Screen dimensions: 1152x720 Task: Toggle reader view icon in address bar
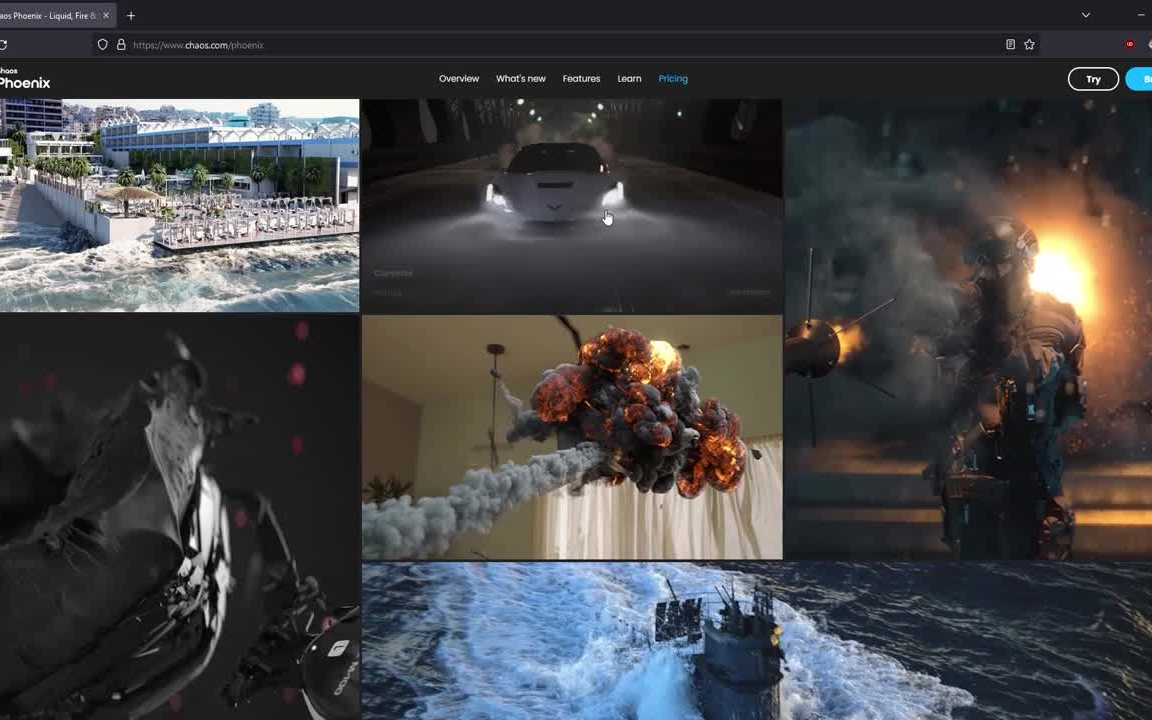[1010, 45]
